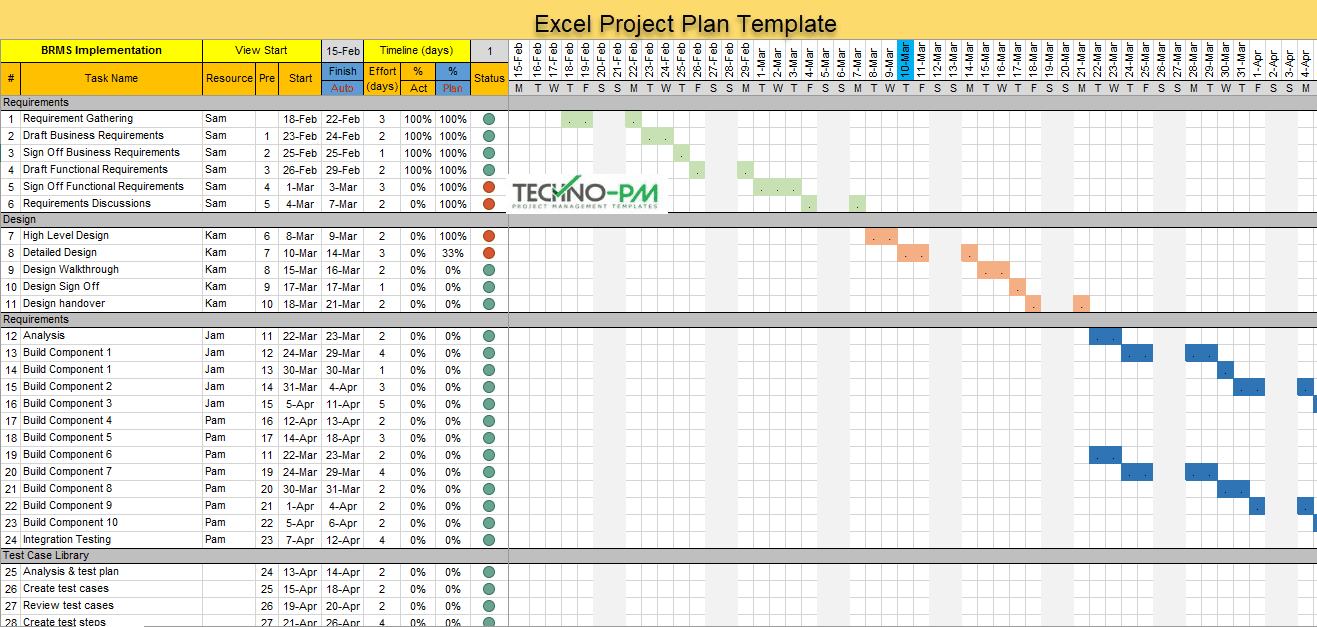Image resolution: width=1317 pixels, height=627 pixels.
Task: Click blue Gantt bar for Build Component 6
Action: pyautogui.click(x=1105, y=455)
